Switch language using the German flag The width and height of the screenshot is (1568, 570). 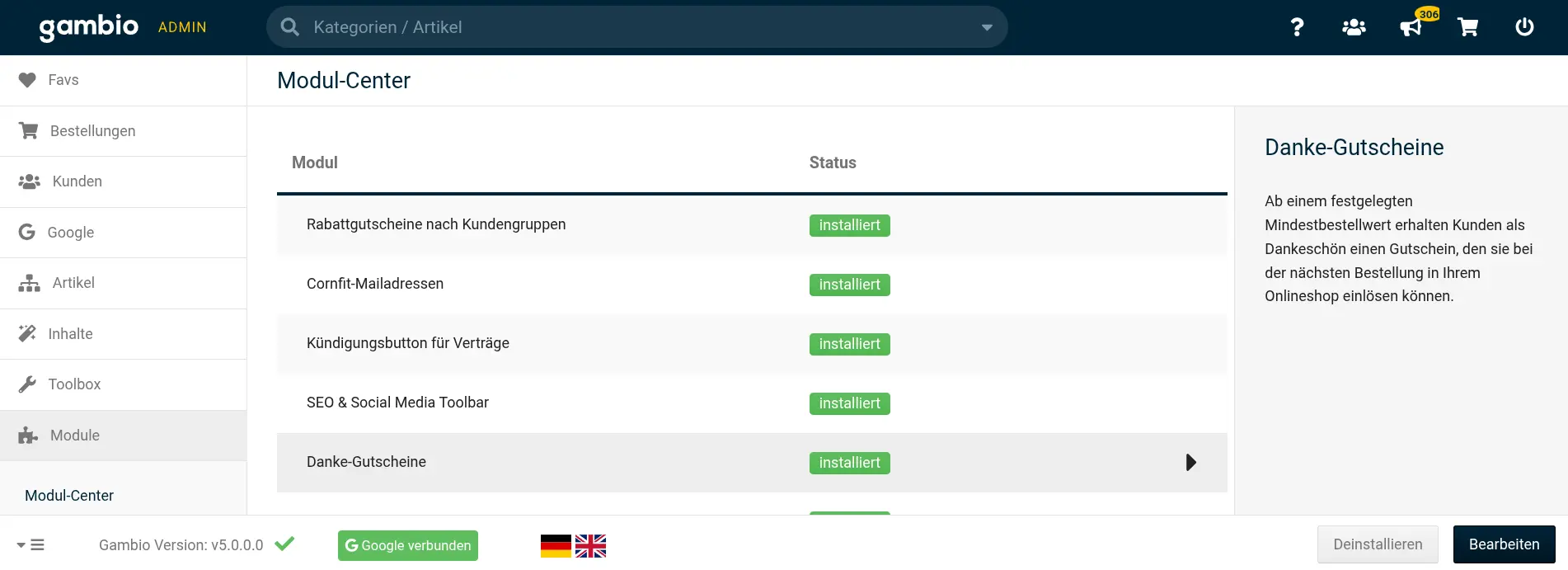click(x=556, y=546)
